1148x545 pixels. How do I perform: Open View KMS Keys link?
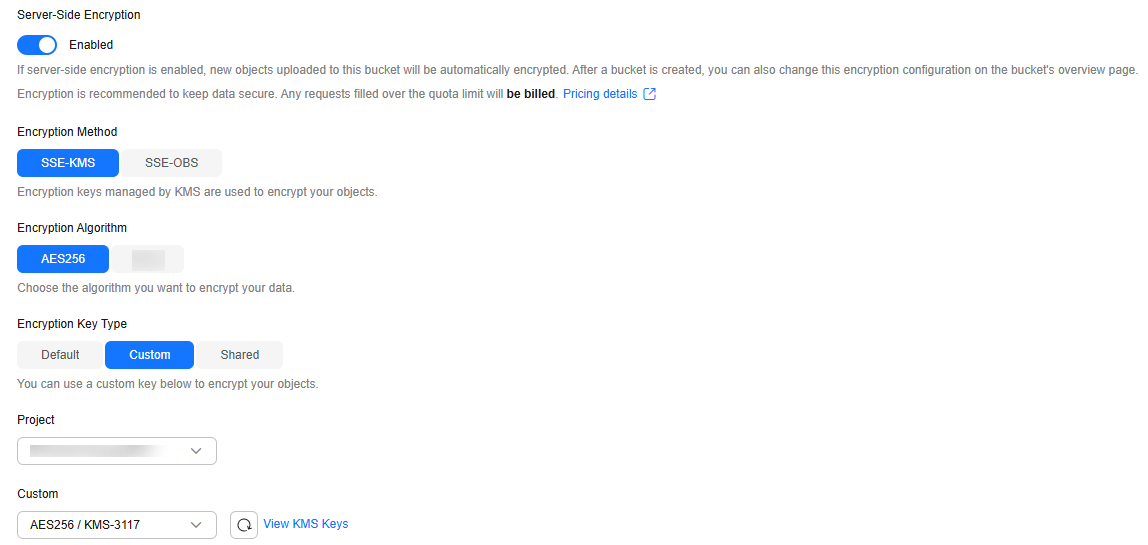pyautogui.click(x=305, y=524)
